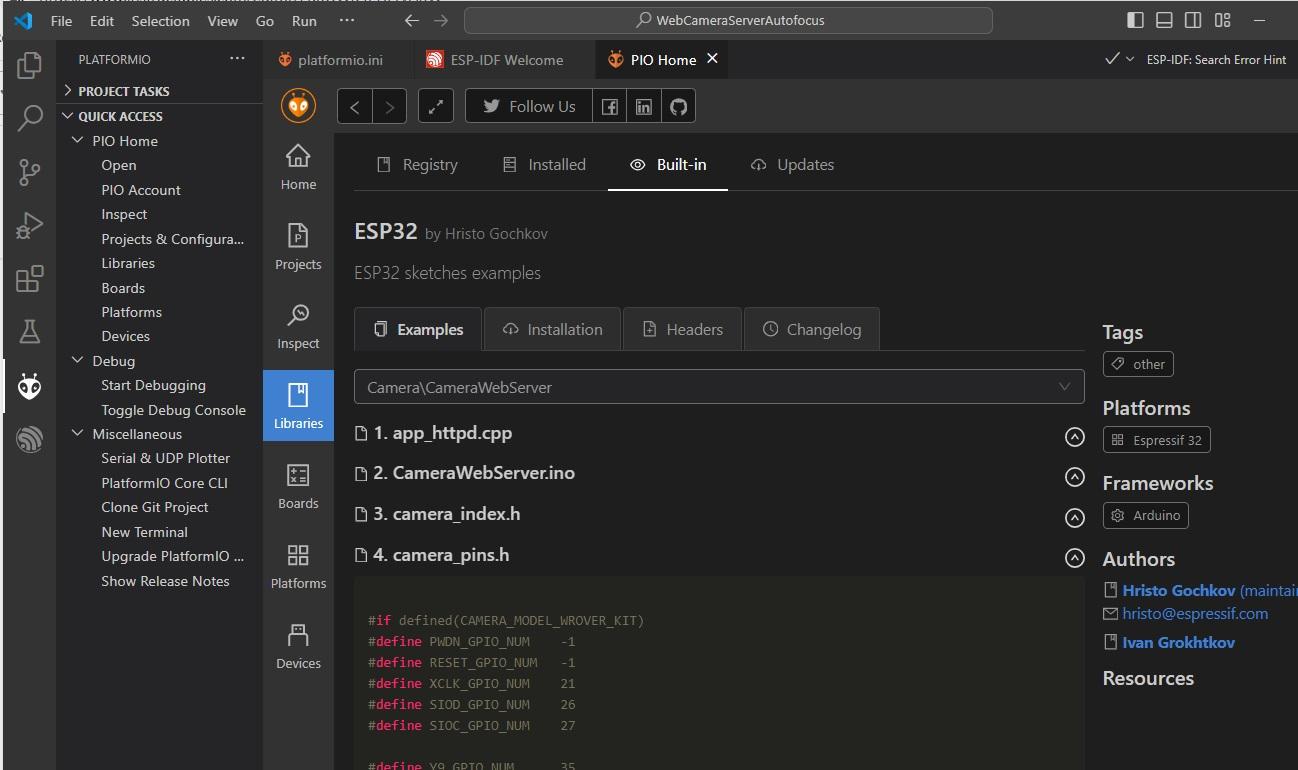Click the Arduino framework button

click(1146, 515)
